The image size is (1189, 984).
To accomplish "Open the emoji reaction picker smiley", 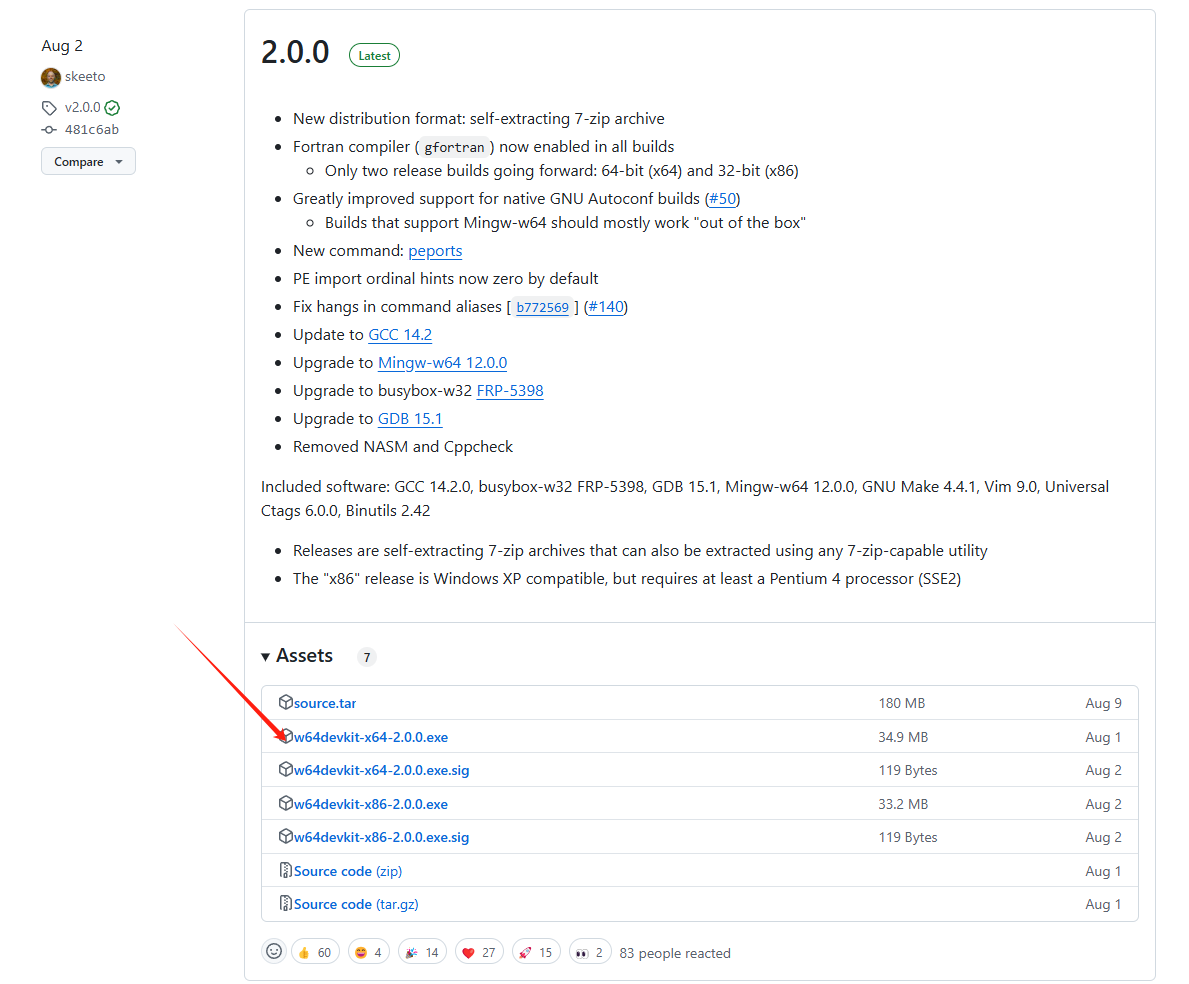I will 275,951.
